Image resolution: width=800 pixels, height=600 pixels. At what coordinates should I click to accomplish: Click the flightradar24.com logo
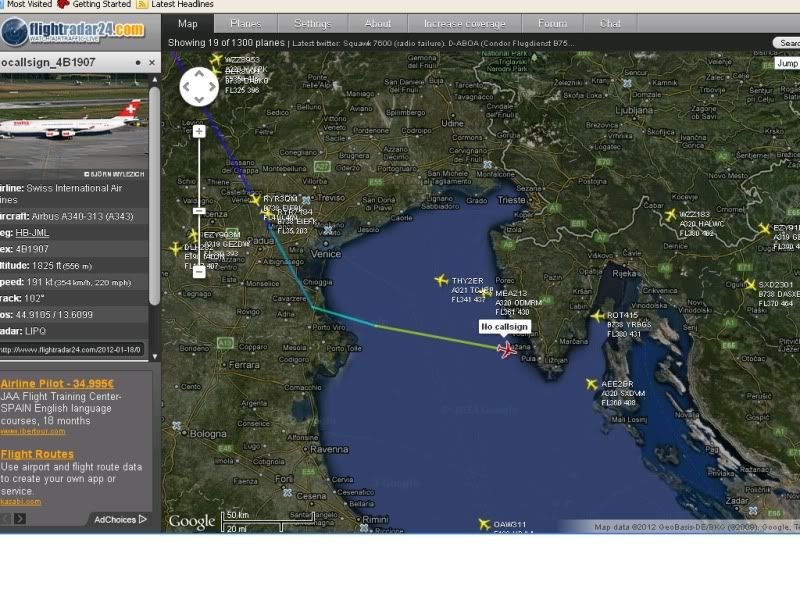[73, 32]
